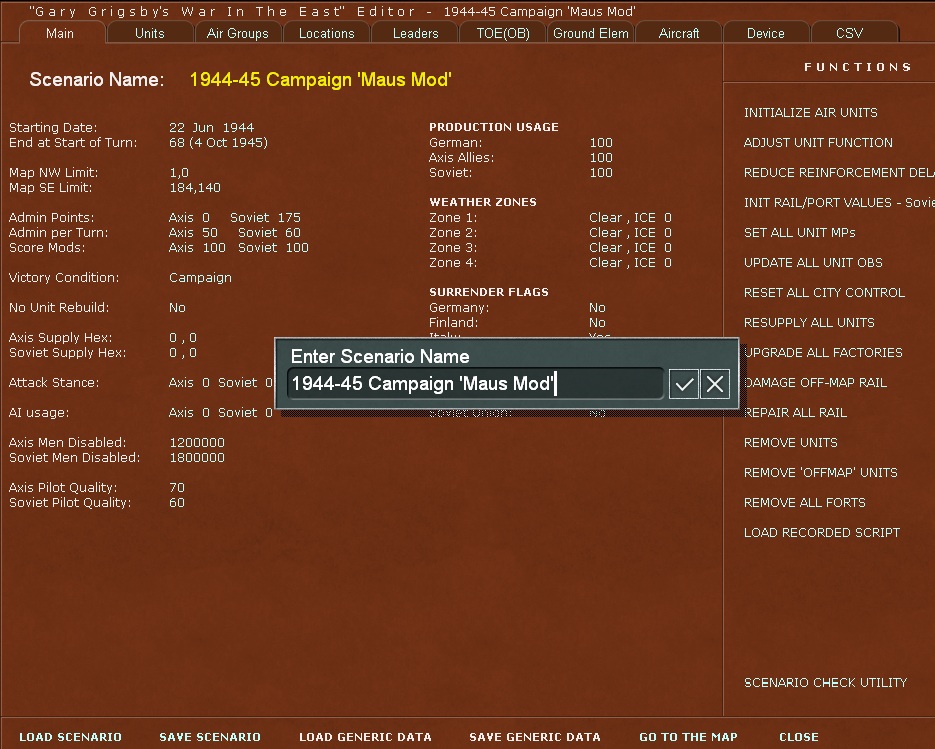935x749 pixels.
Task: Click yellow scenario name '1944-45 Campaign'
Action: tap(321, 79)
